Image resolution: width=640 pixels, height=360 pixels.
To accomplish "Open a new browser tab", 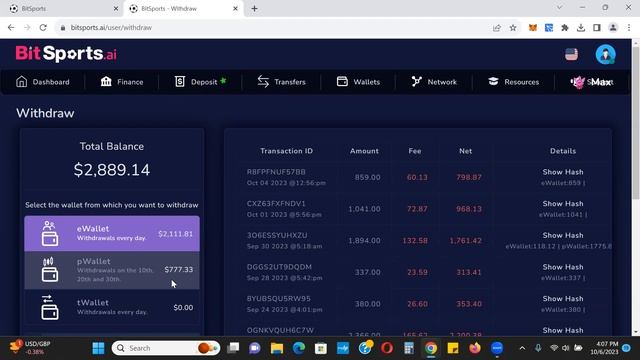I will [254, 9].
